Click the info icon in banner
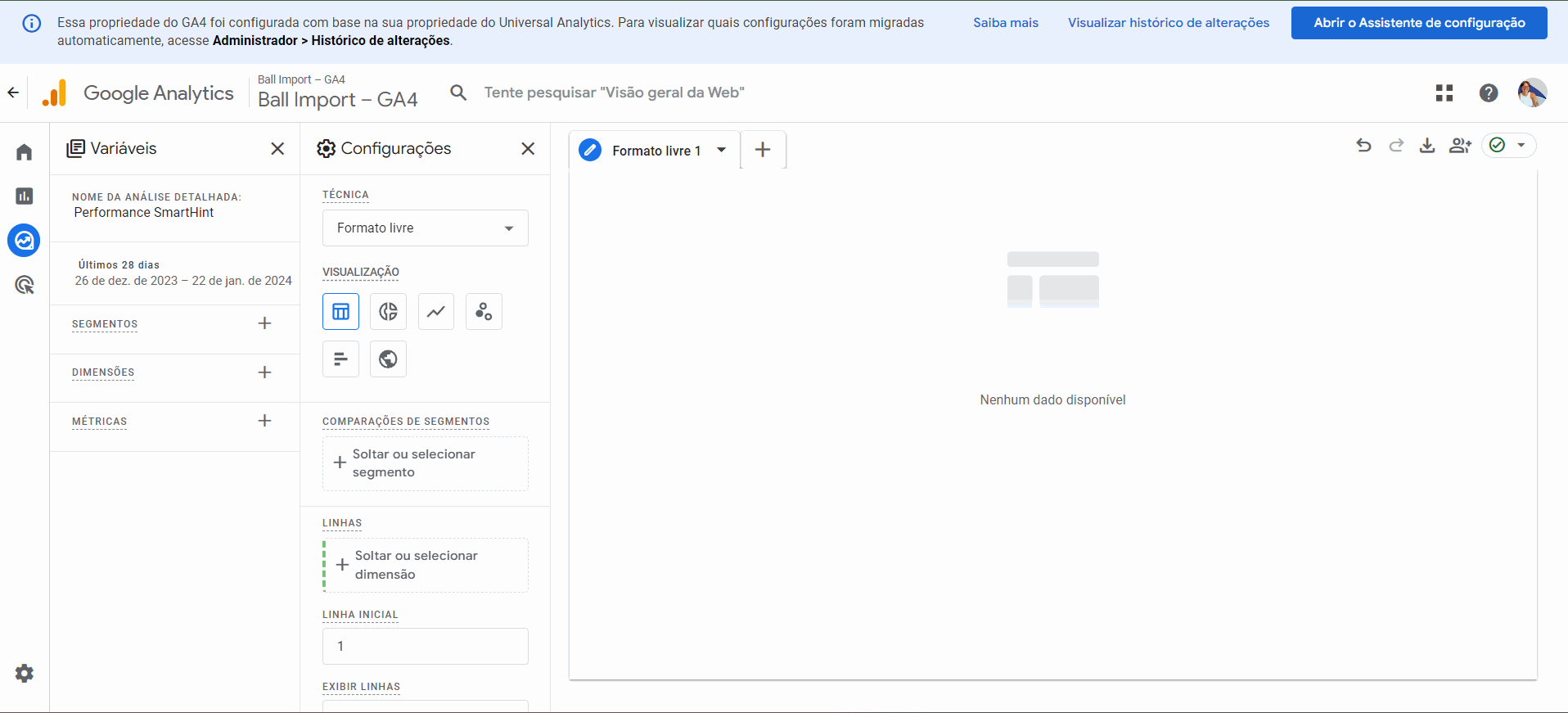This screenshot has width=1568, height=713. [x=31, y=23]
